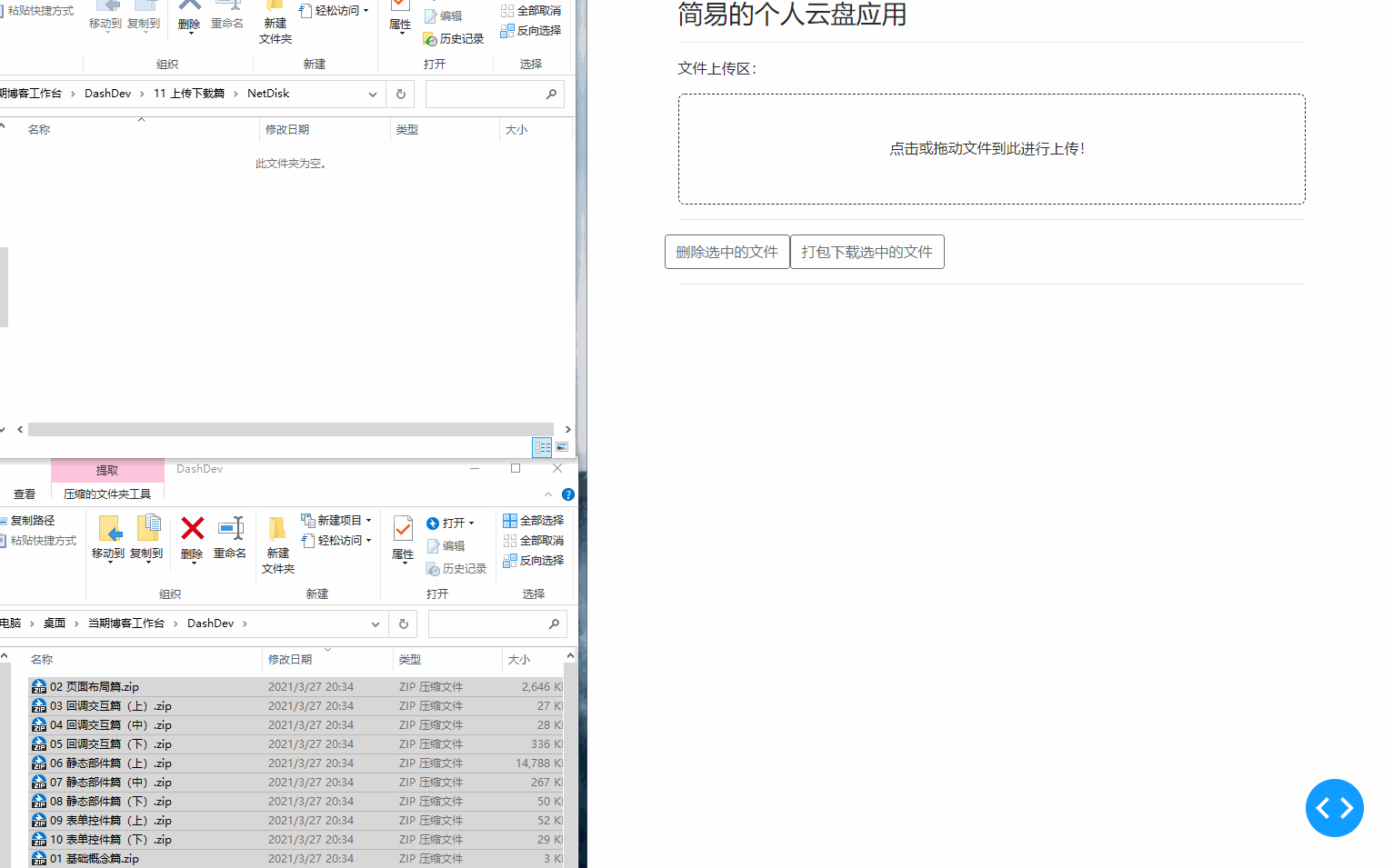Sort by 名称 column in DashDev window
1393x868 pixels.
42,660
